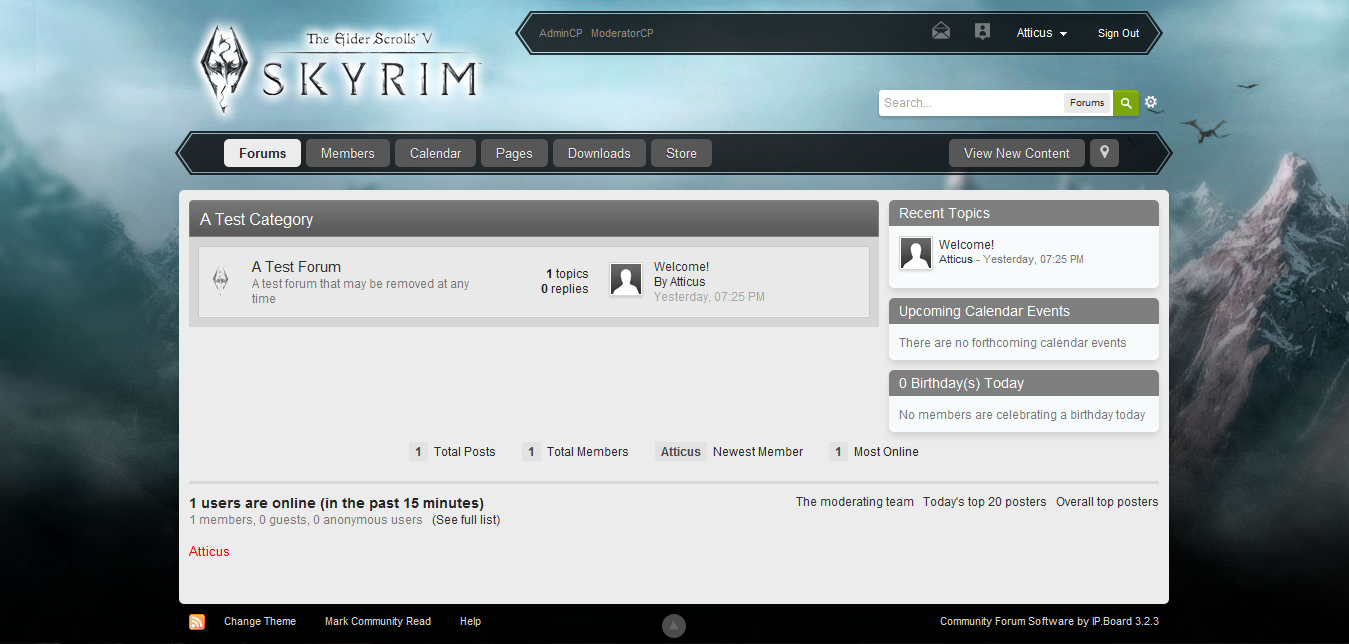Click By Atticus author link in forum row

point(679,282)
